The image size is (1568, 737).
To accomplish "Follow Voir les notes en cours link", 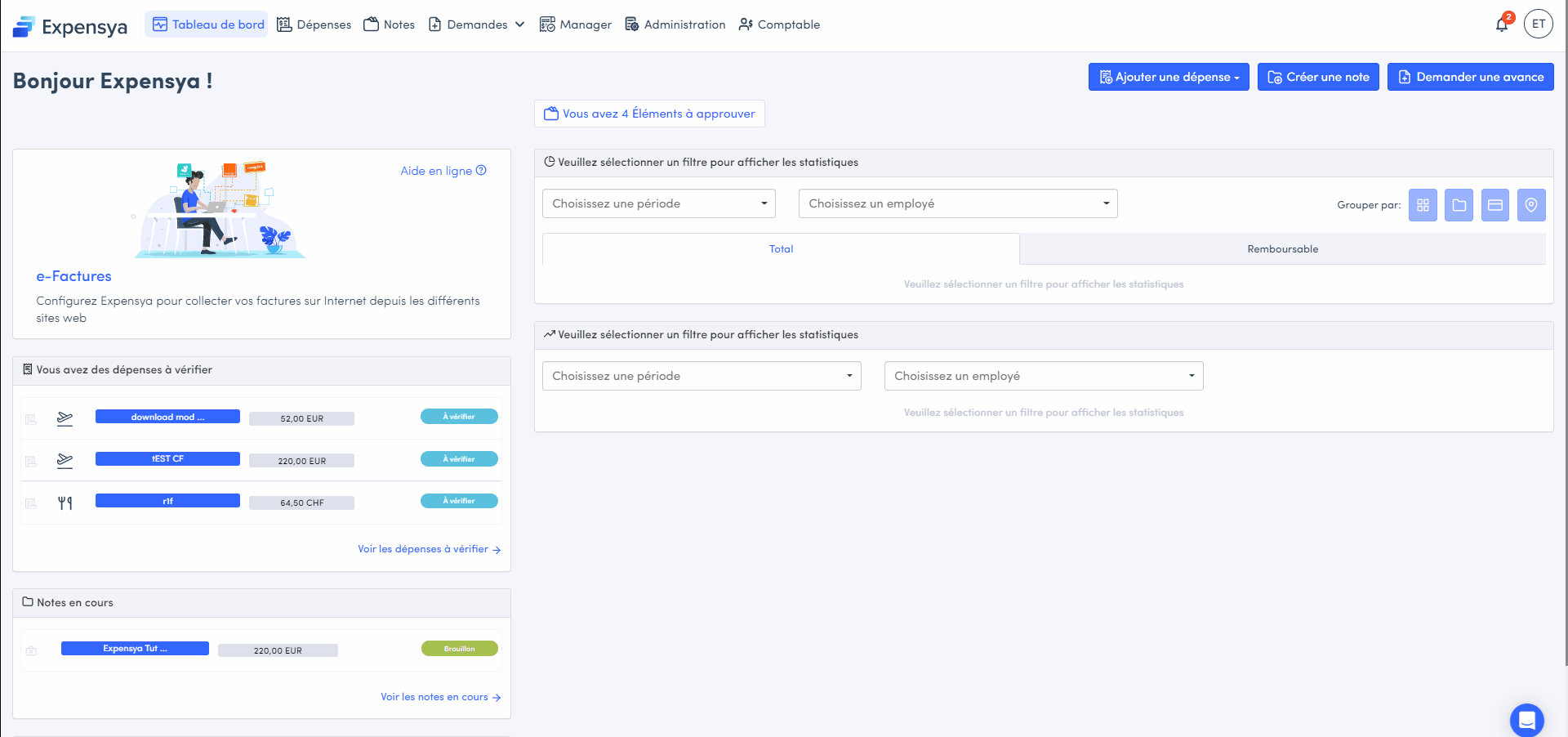I will point(440,697).
